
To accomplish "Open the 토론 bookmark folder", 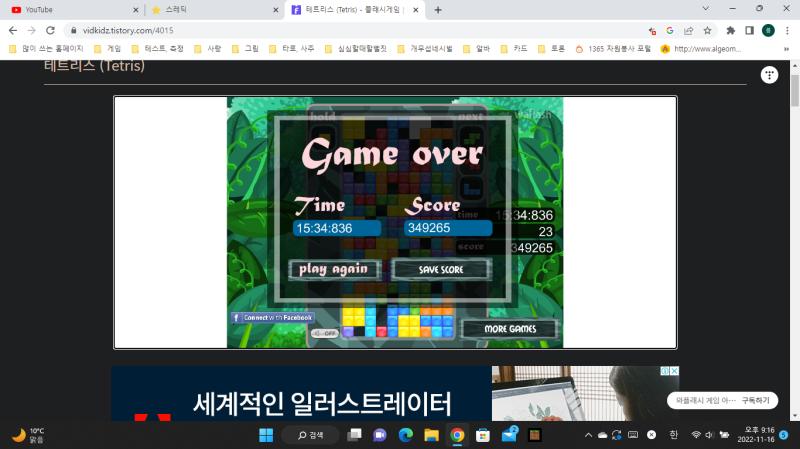I will [x=552, y=49].
